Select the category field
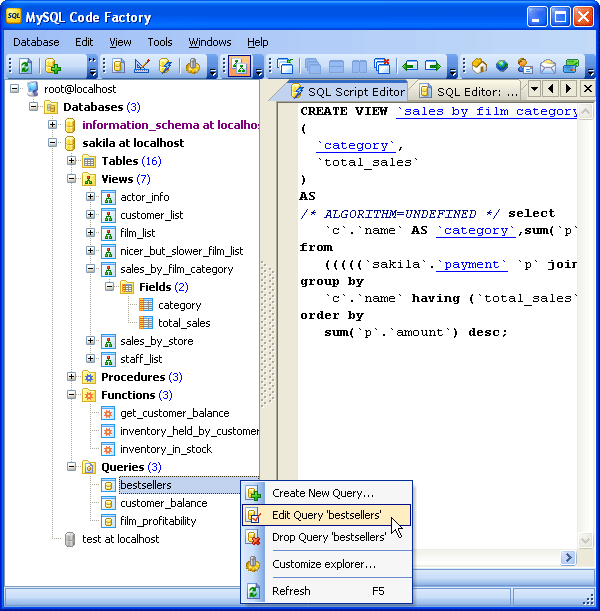 click(x=180, y=305)
